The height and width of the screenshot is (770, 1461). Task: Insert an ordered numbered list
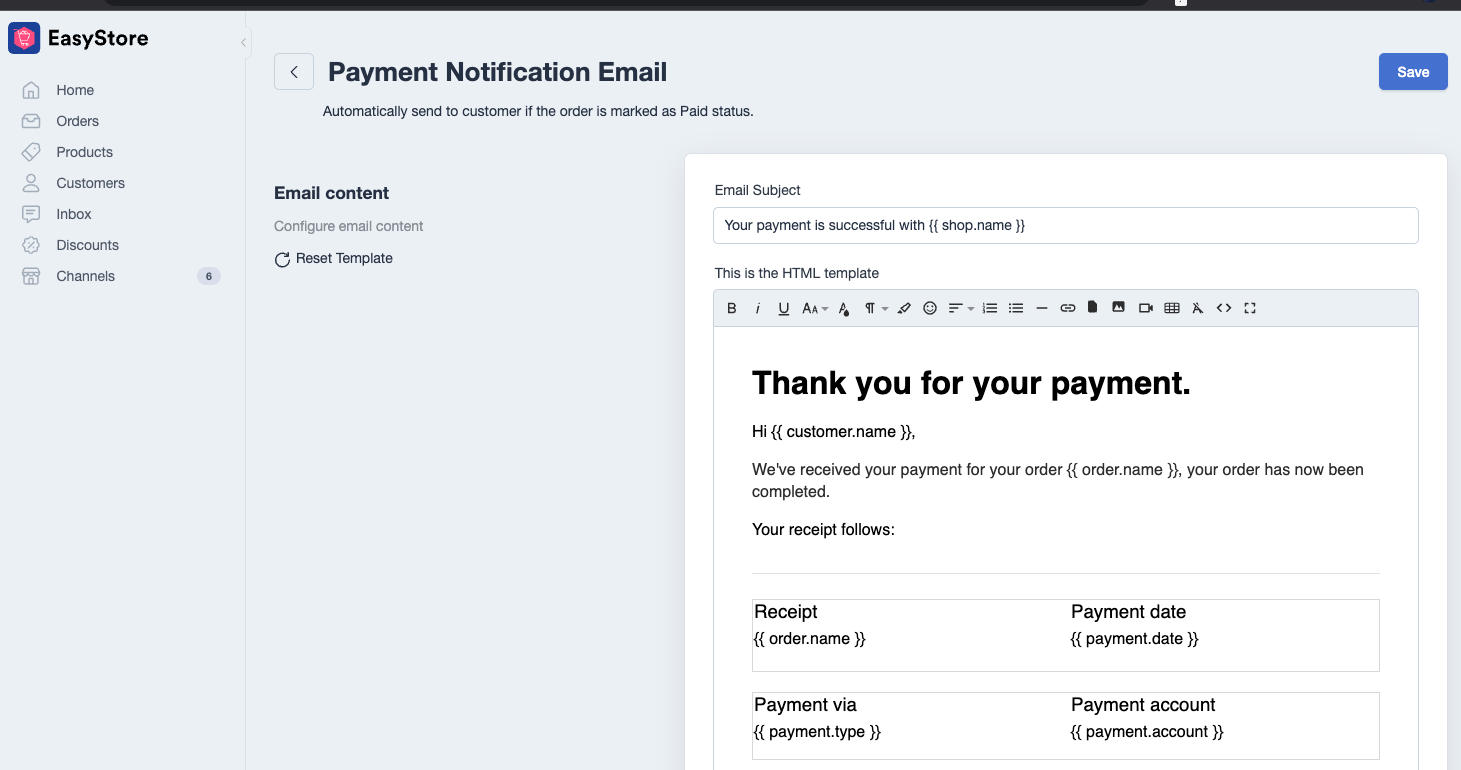tap(990, 308)
